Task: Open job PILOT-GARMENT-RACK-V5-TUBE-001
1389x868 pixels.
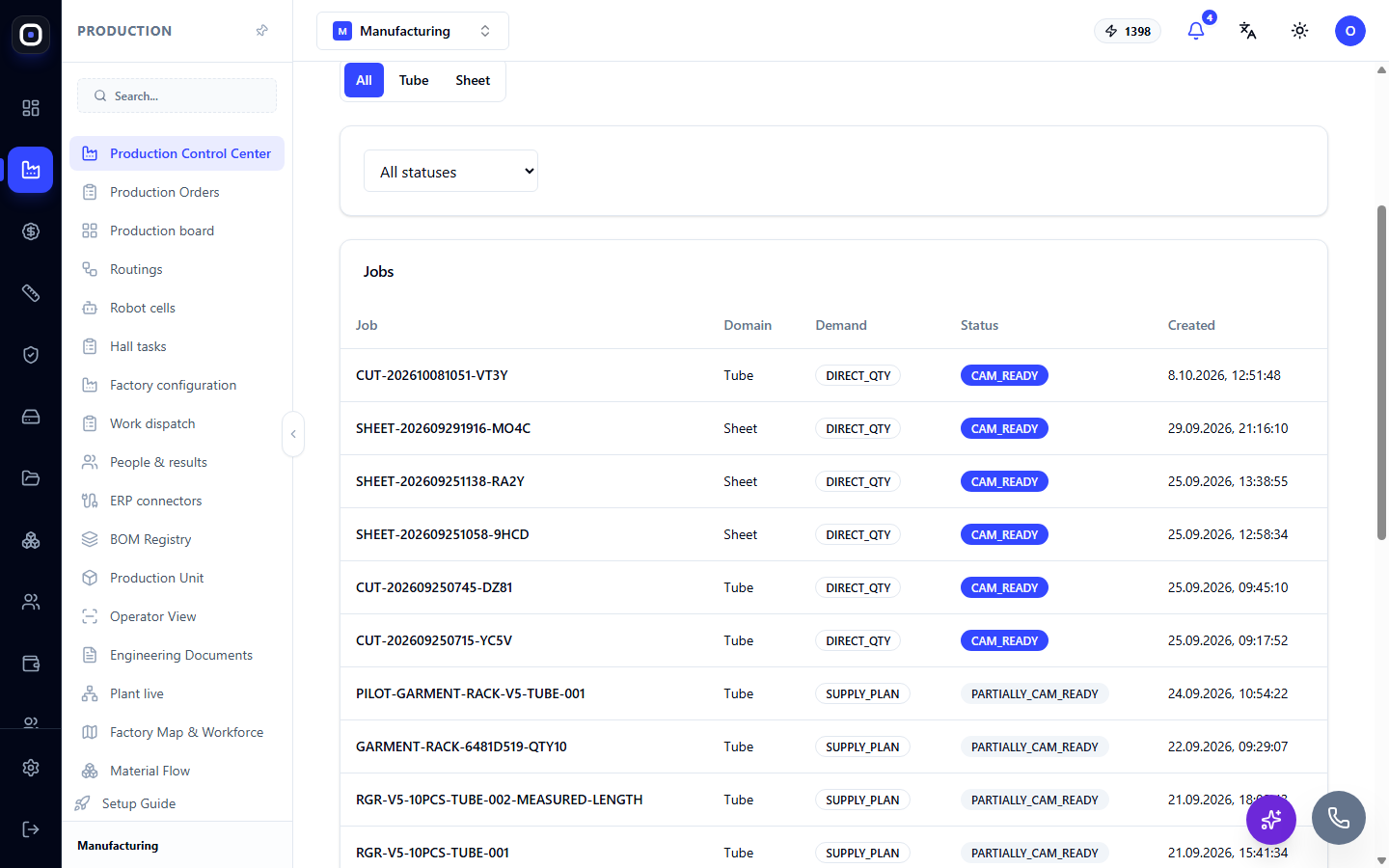Action: pos(470,693)
